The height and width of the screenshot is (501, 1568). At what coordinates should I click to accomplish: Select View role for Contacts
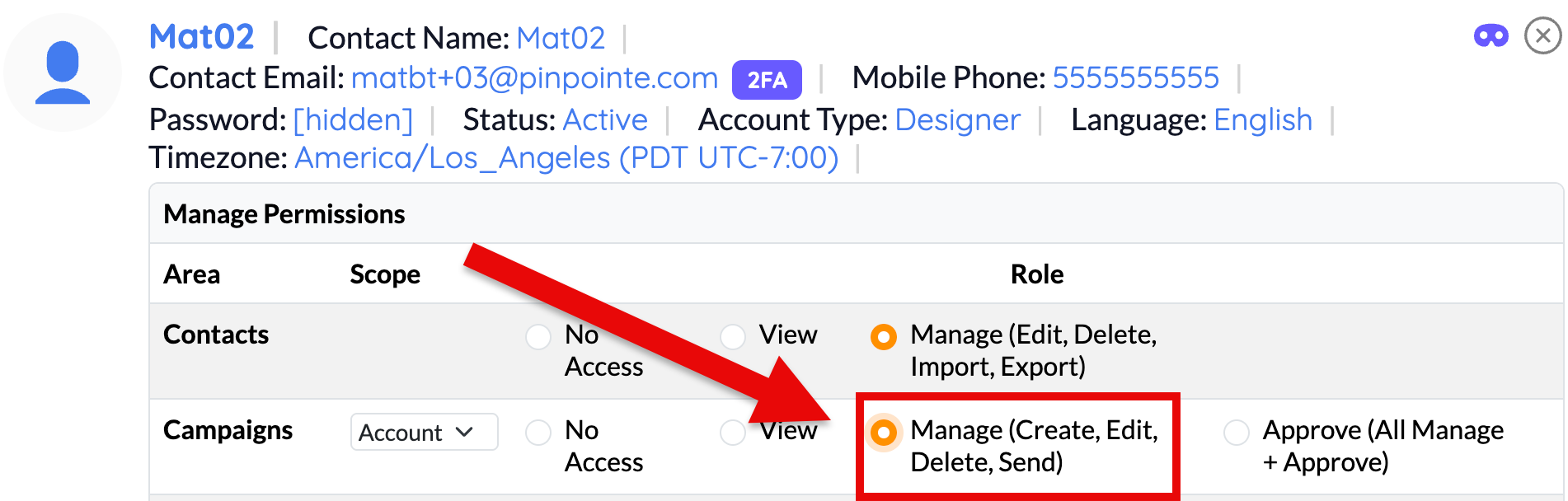[x=733, y=336]
